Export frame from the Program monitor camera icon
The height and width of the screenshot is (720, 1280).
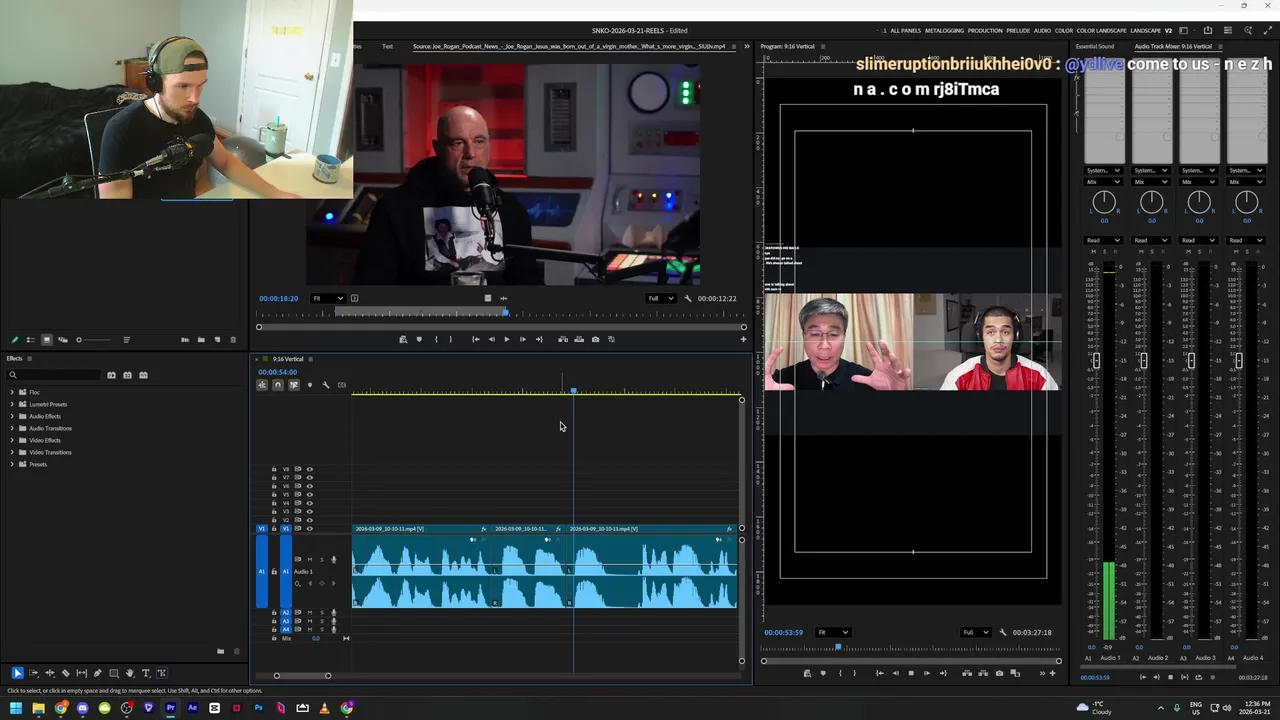click(x=999, y=673)
